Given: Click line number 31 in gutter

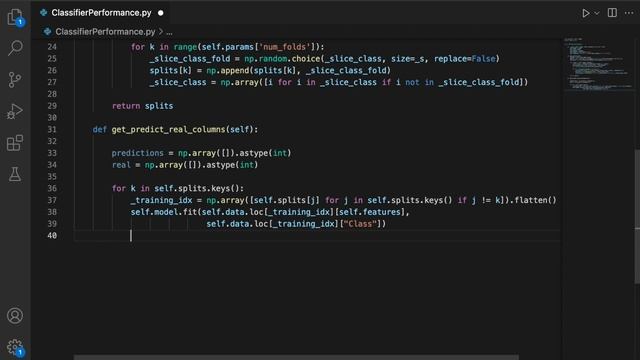Looking at the screenshot, I should (52, 129).
